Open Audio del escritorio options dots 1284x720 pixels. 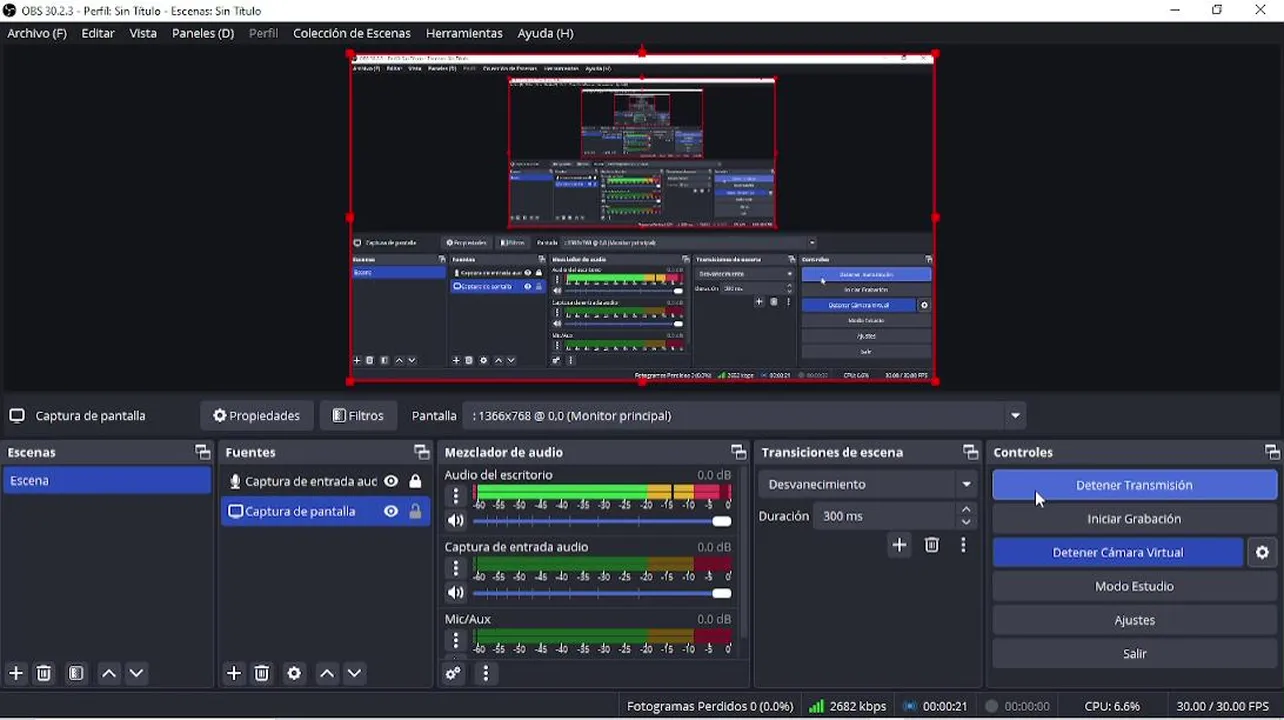[456, 495]
